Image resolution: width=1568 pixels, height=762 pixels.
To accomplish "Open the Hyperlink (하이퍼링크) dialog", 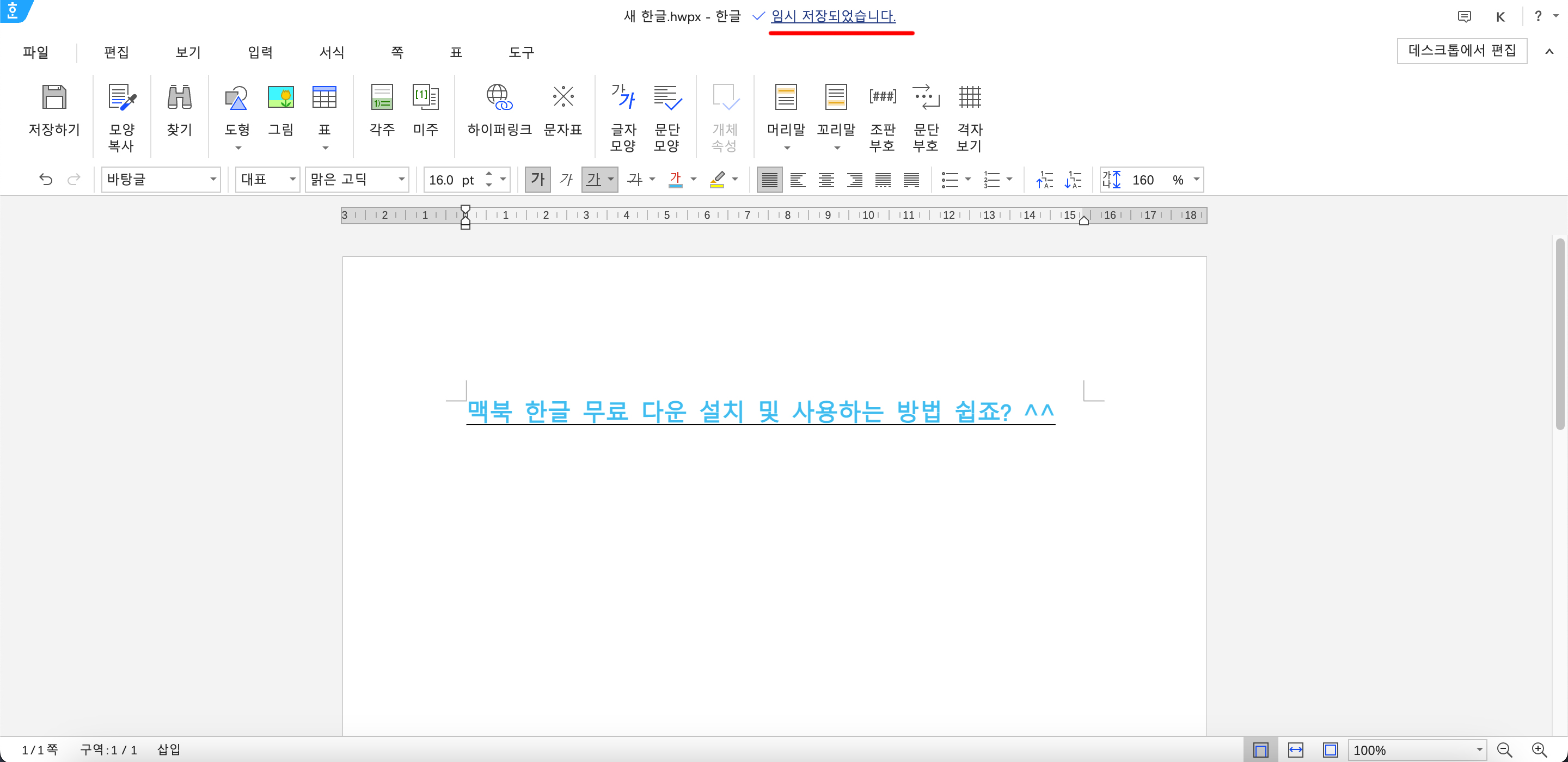I will (x=499, y=97).
